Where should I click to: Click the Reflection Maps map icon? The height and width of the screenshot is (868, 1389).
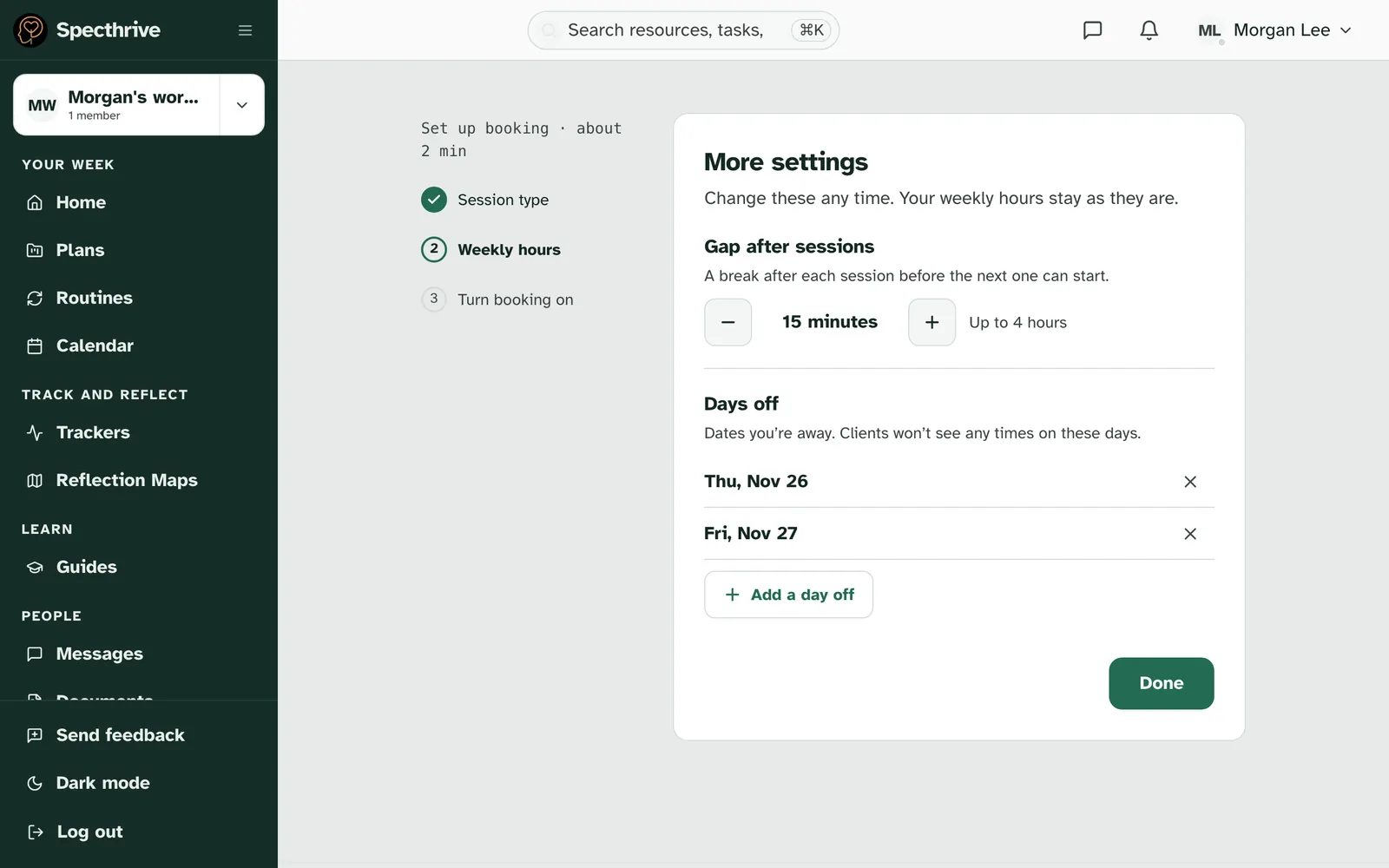(x=35, y=480)
